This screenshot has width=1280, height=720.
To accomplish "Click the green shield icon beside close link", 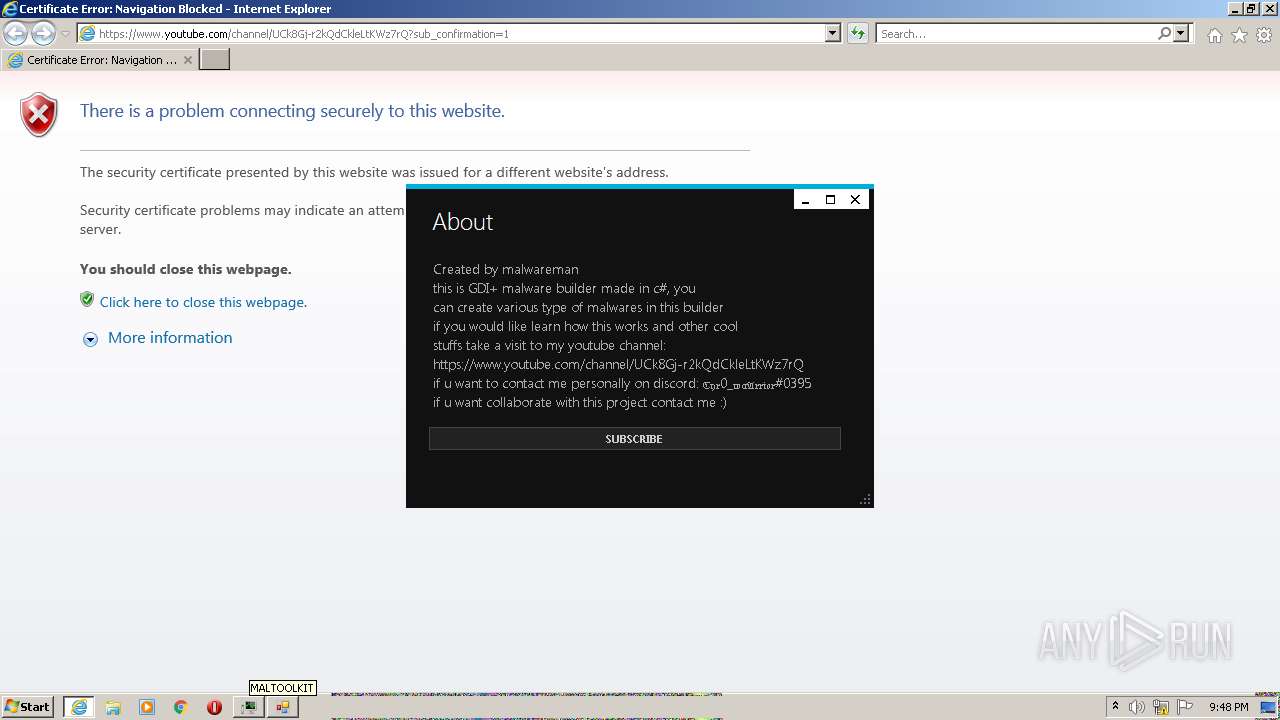I will point(87,299).
